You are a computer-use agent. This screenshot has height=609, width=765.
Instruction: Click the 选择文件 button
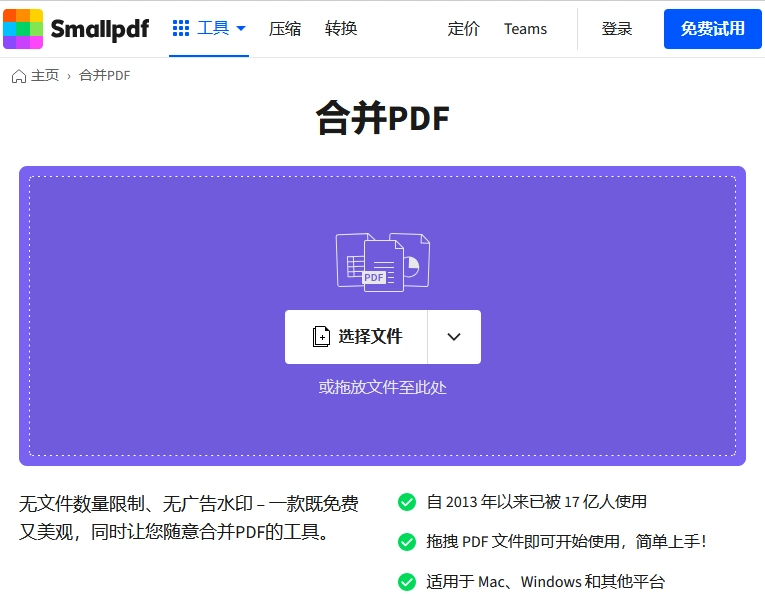356,337
